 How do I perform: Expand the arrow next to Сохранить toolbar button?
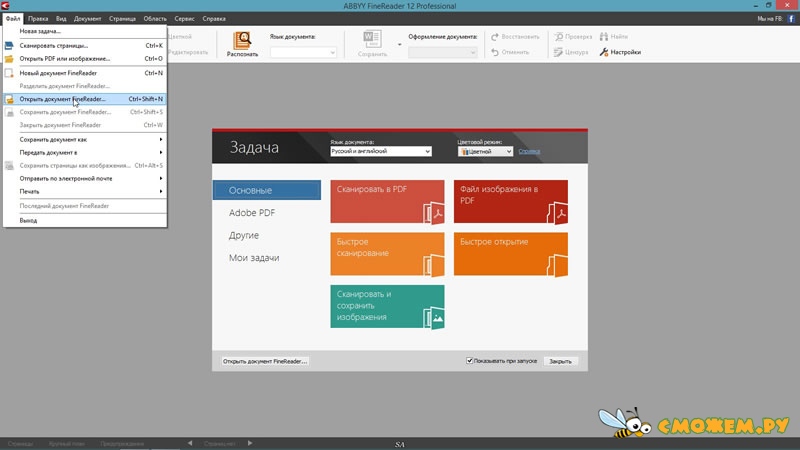(x=399, y=44)
